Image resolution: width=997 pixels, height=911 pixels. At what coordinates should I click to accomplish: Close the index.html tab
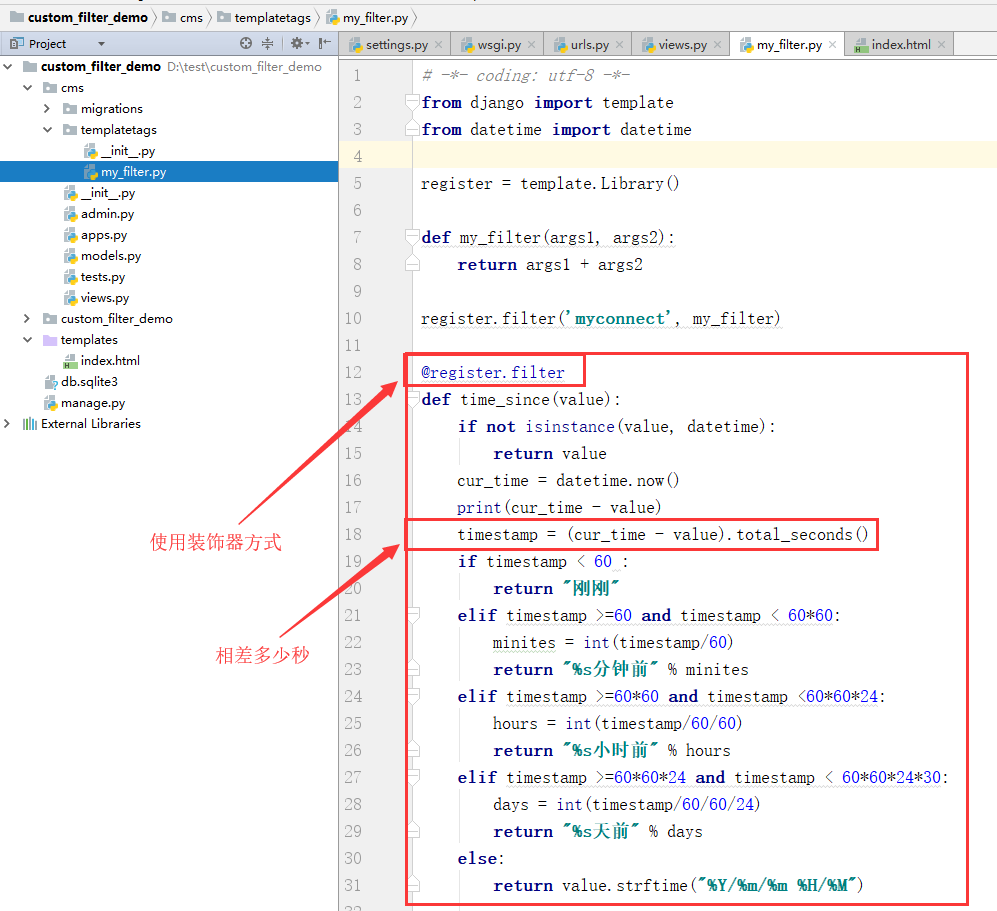click(941, 45)
